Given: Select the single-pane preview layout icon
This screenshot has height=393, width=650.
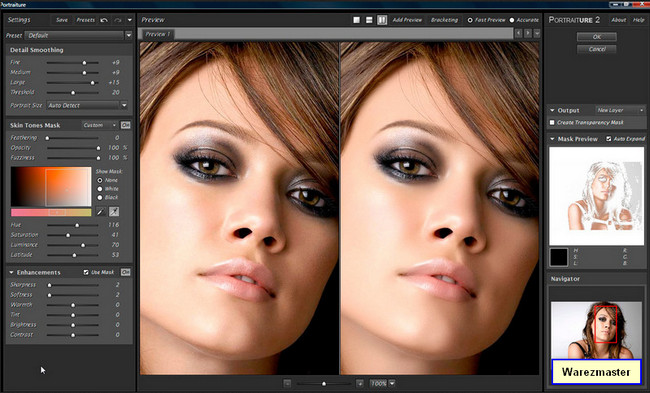Looking at the screenshot, I should click(357, 20).
